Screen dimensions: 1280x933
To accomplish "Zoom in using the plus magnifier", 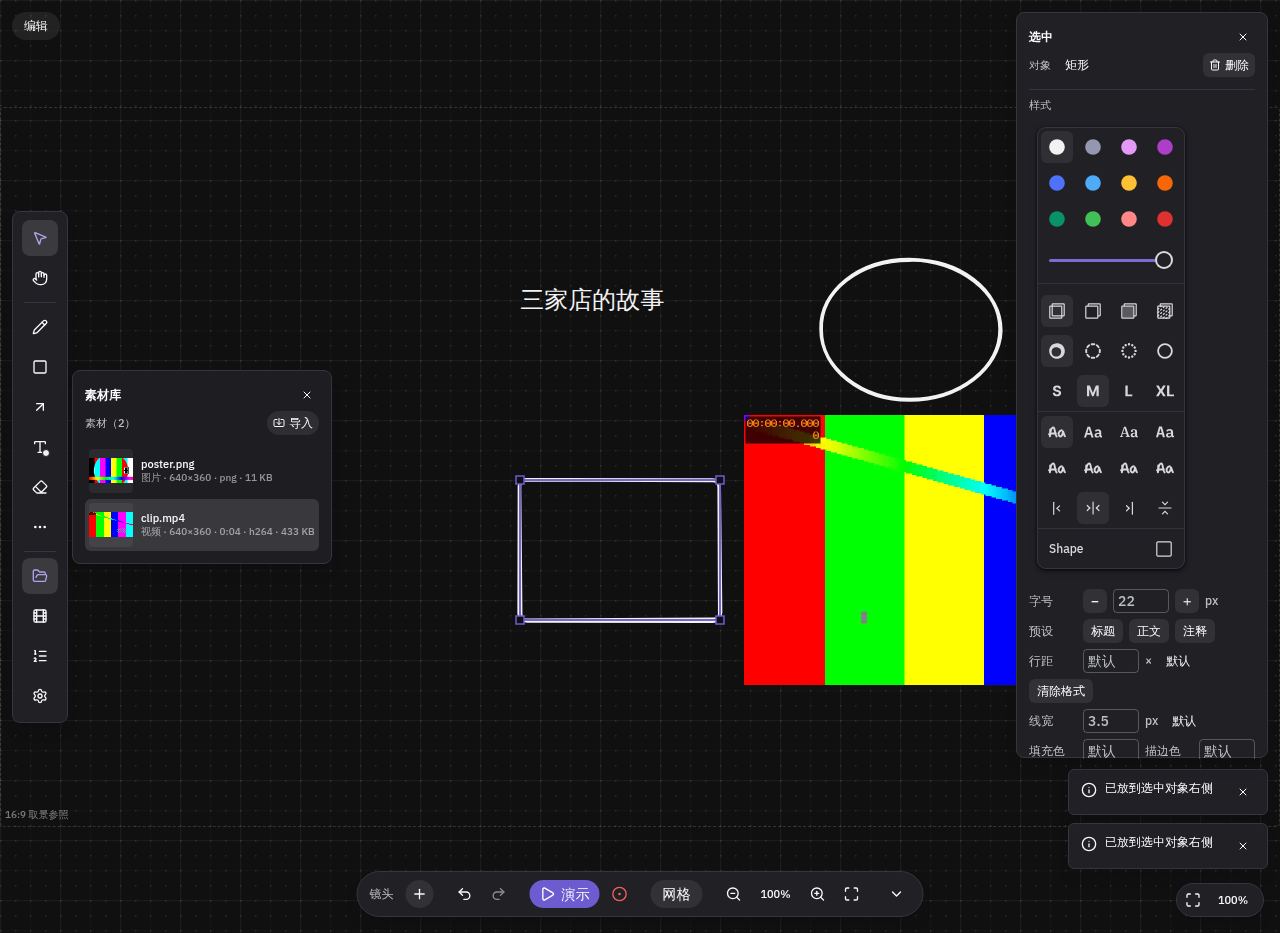I will 817,894.
